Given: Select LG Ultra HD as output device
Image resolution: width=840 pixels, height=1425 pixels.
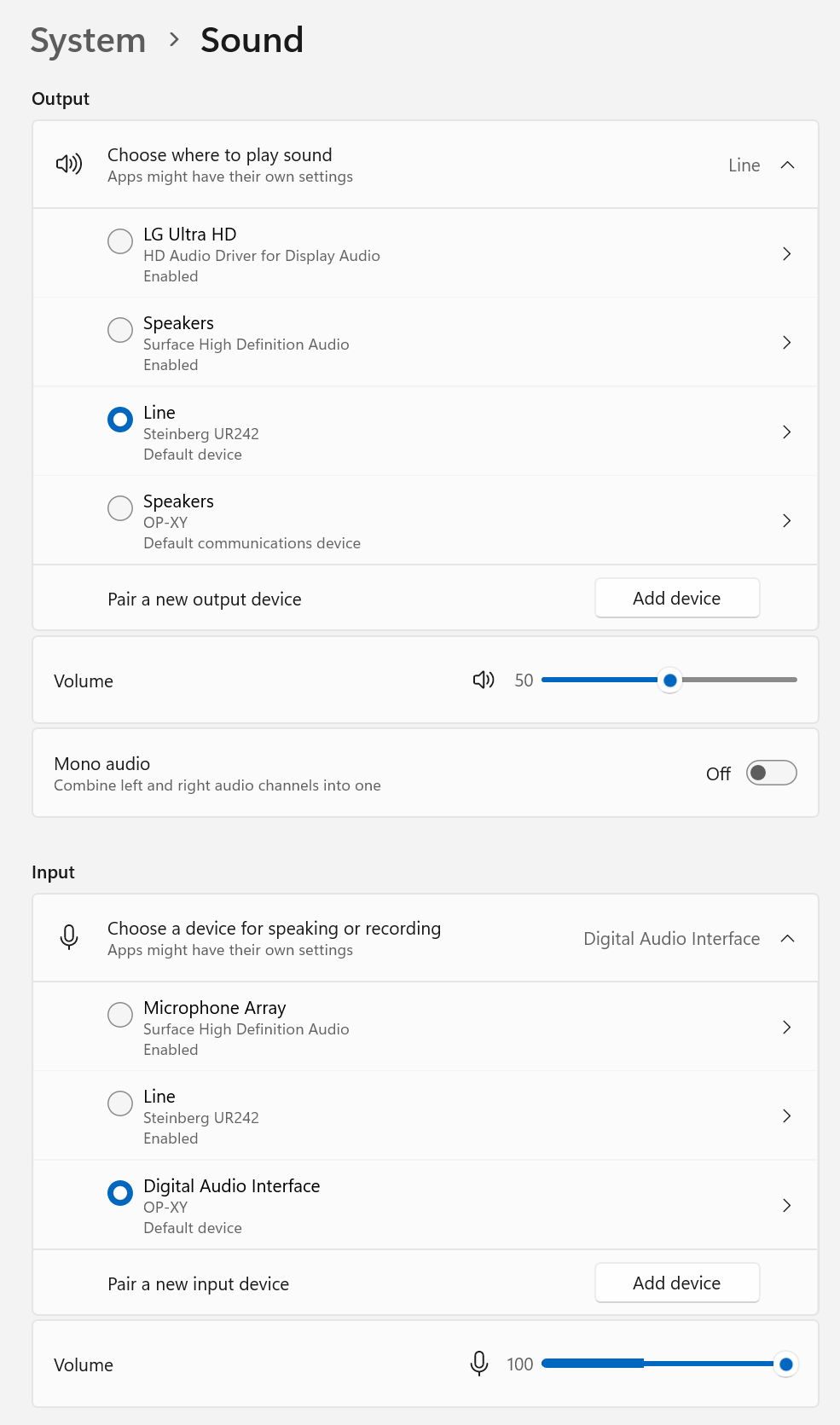Looking at the screenshot, I should tap(120, 241).
